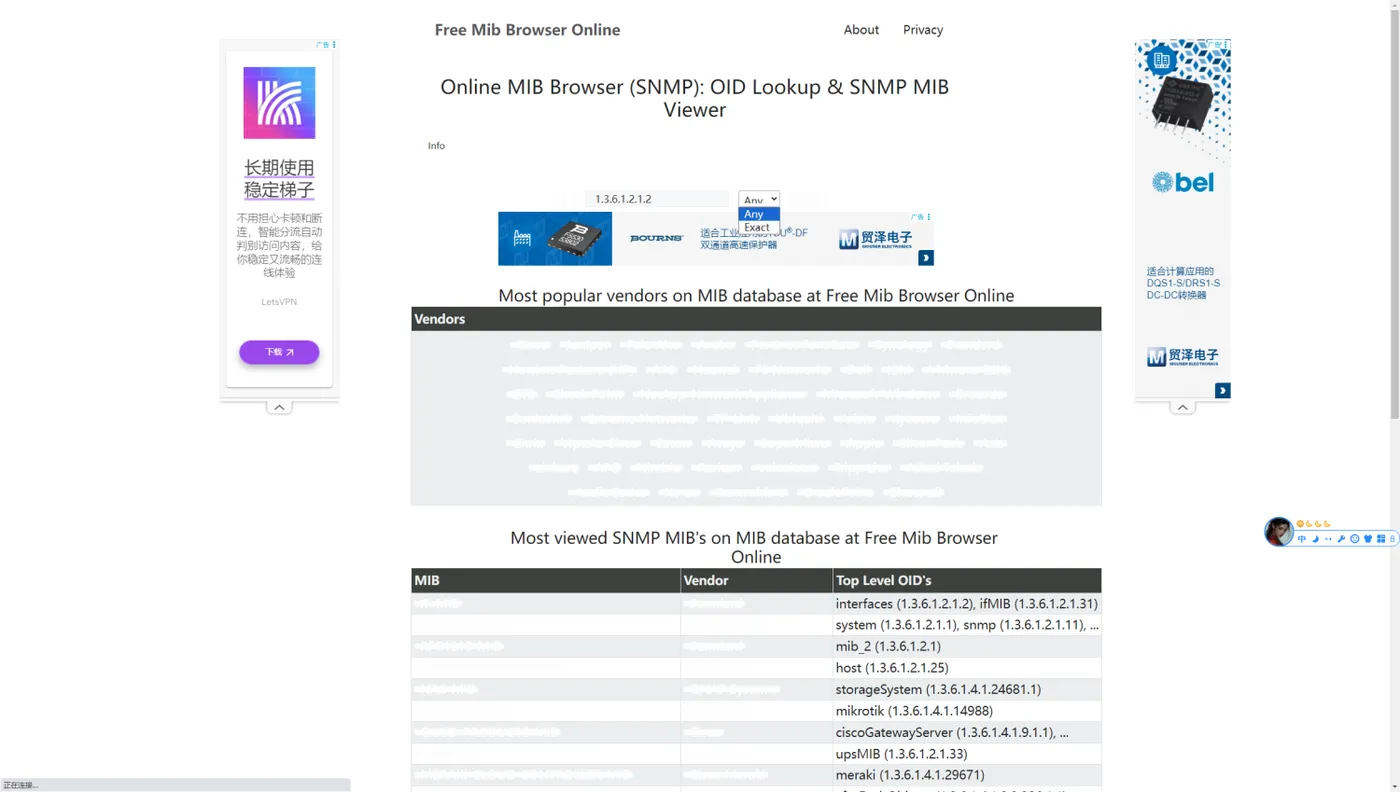Open the grid toolbox icon on floating toolbar
1400x792 pixels.
(x=1381, y=539)
